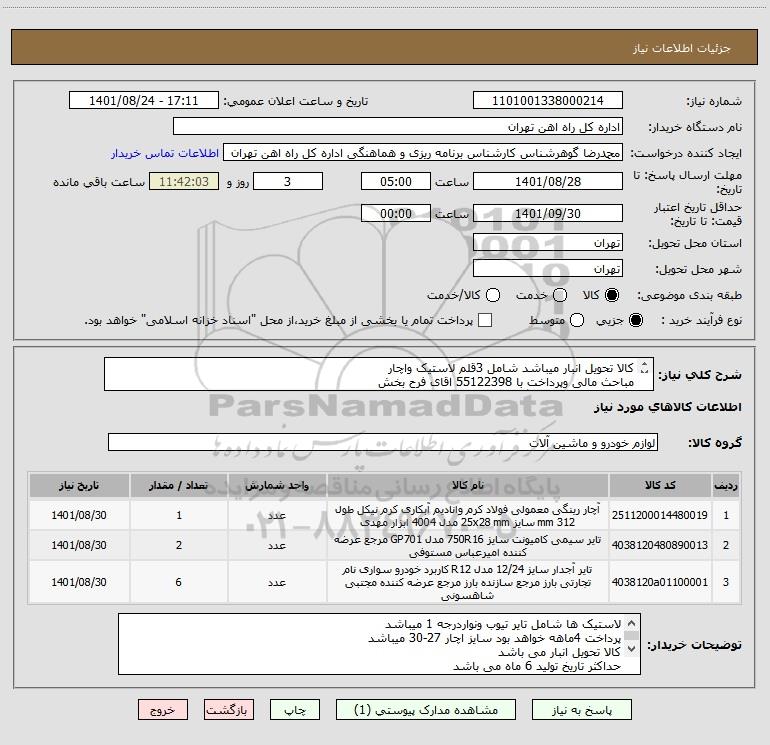Click quantity 1 in row 1
770x745 pixels.
(179, 515)
